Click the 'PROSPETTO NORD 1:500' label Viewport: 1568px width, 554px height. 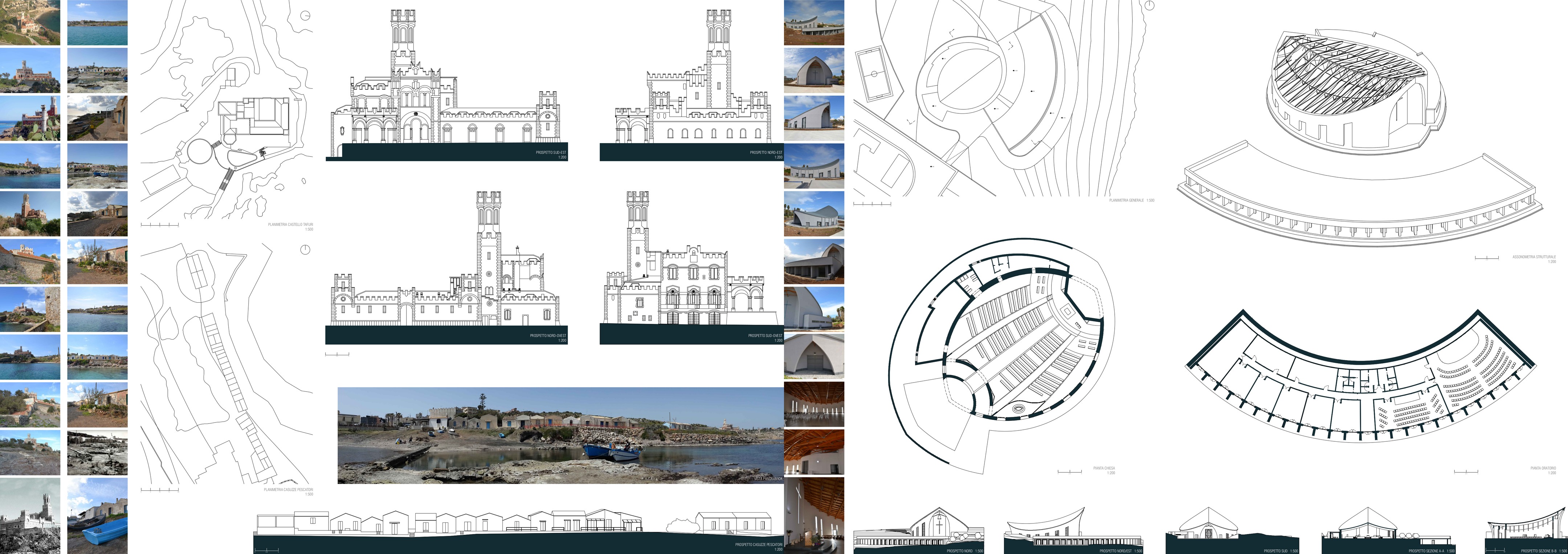click(964, 551)
